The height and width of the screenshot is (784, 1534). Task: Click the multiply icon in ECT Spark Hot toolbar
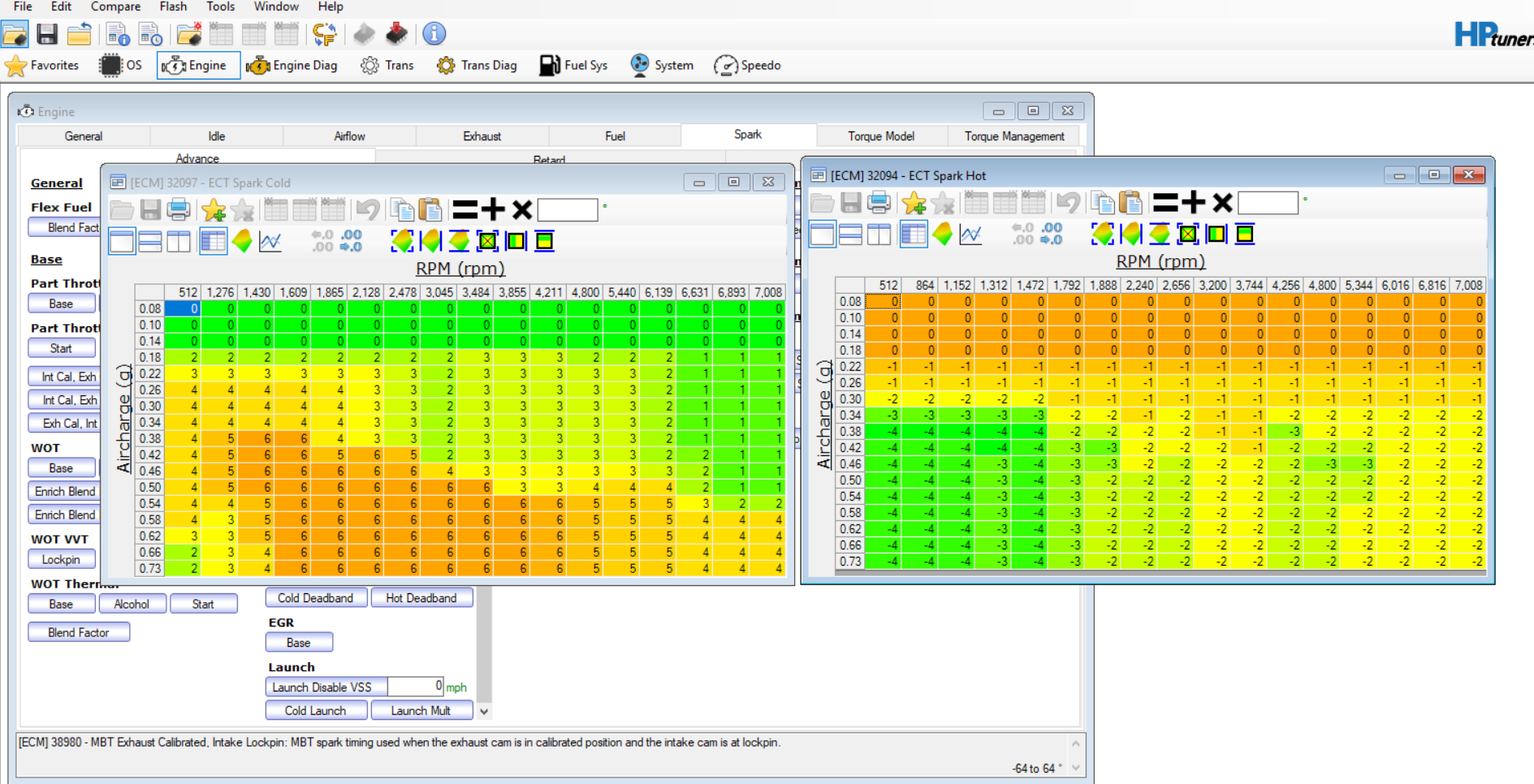1222,202
